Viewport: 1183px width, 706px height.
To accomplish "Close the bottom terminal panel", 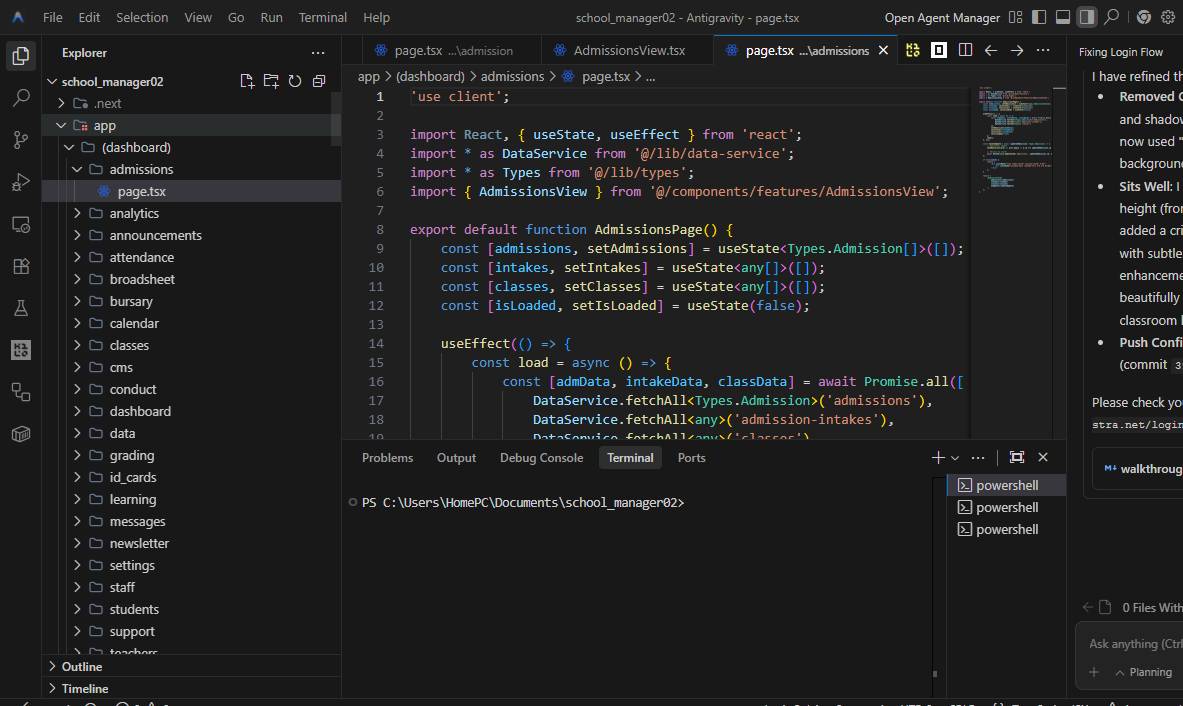I will (x=1043, y=457).
